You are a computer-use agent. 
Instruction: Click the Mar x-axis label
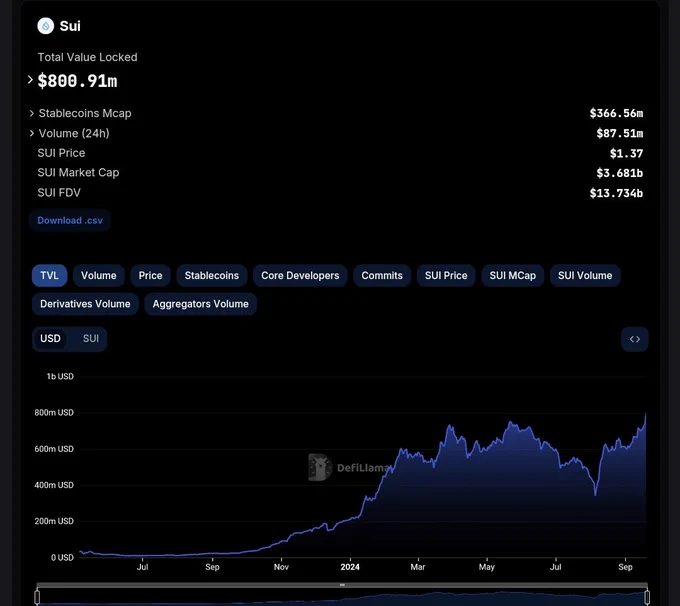(418, 567)
